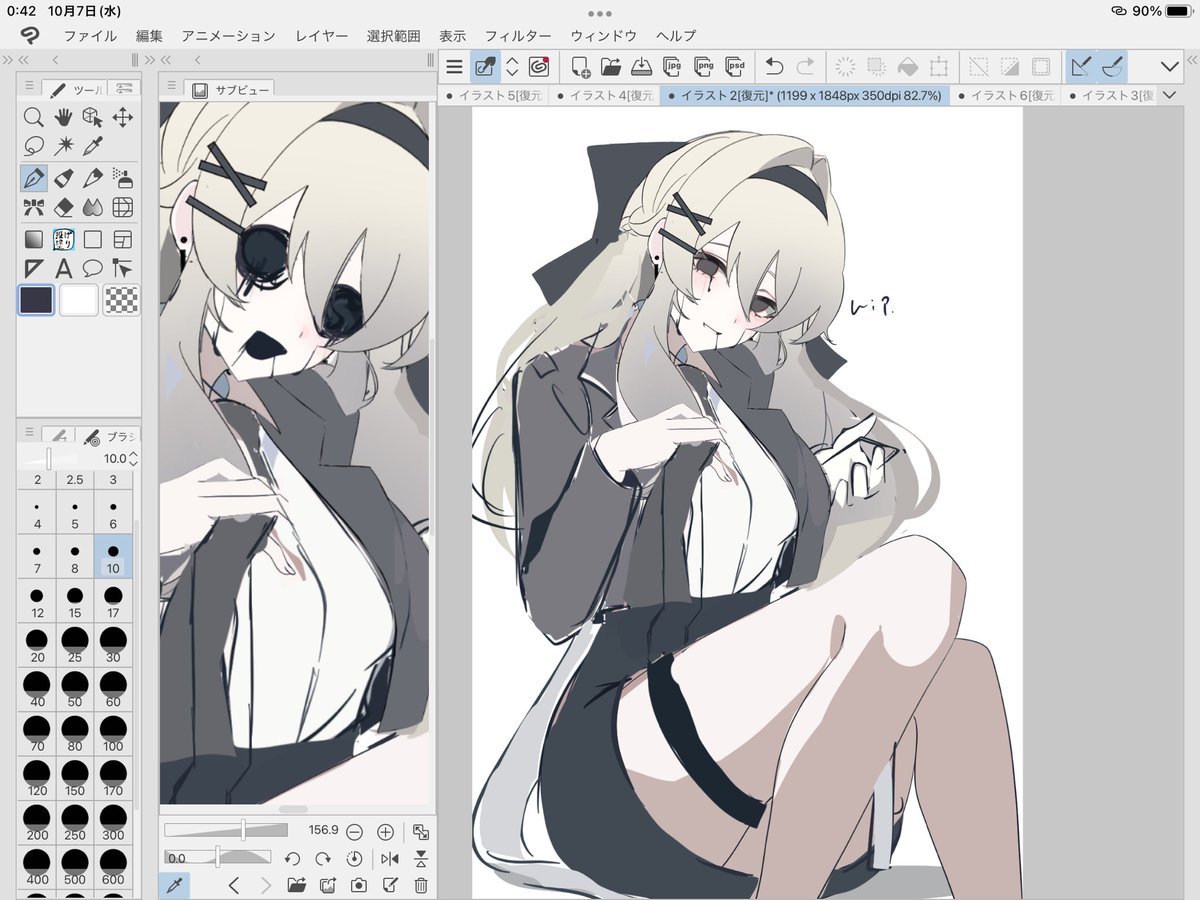Select the Airbrush tool

click(x=123, y=179)
